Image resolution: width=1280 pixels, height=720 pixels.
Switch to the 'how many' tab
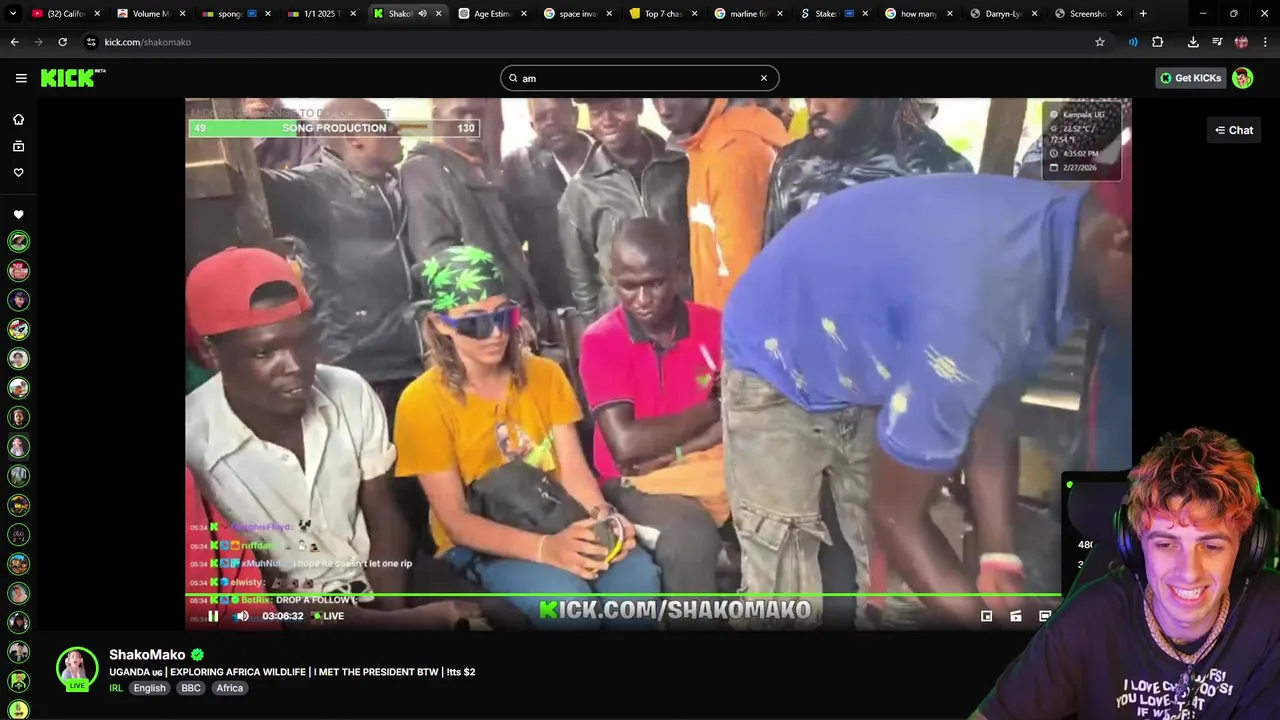click(916, 14)
